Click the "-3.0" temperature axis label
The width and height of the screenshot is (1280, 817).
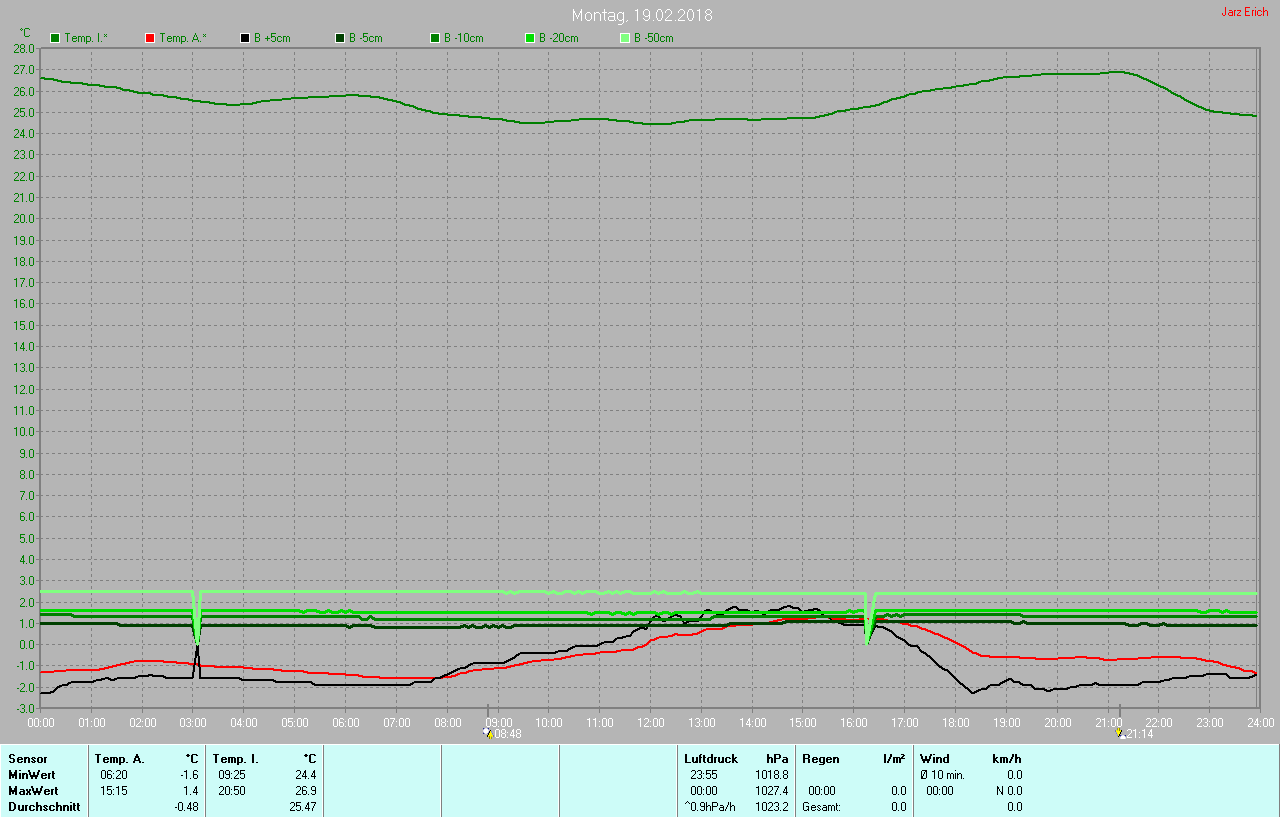coord(25,709)
